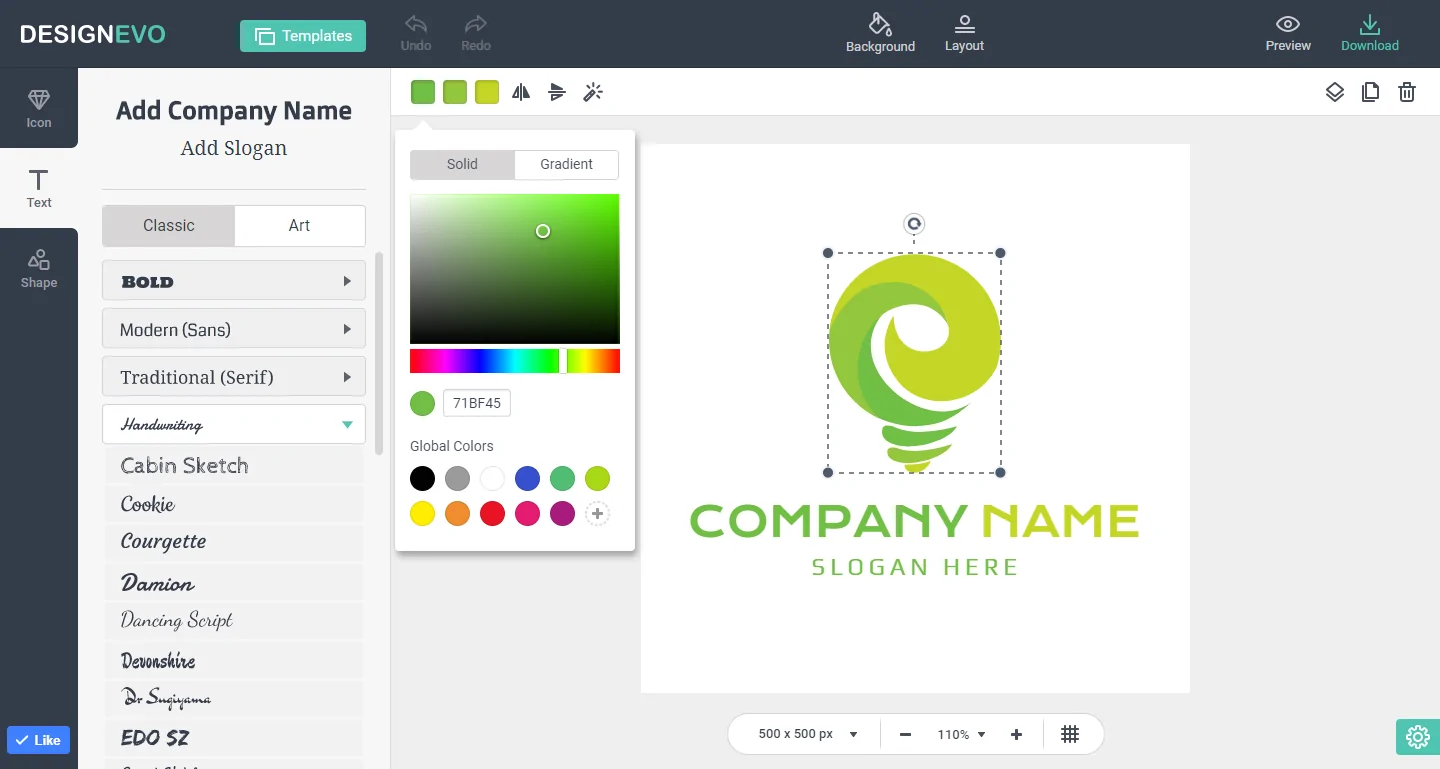Select the blue global color swatch
Screen dimensions: 1440x769
pos(527,478)
